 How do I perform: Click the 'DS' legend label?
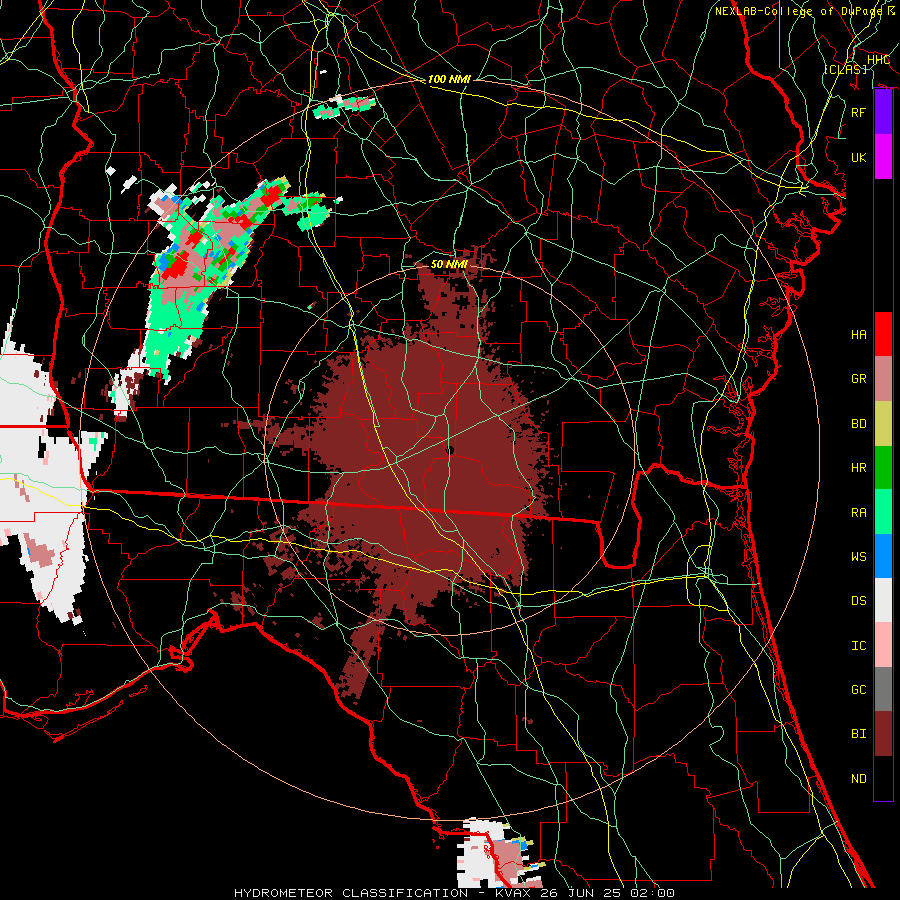tap(858, 601)
